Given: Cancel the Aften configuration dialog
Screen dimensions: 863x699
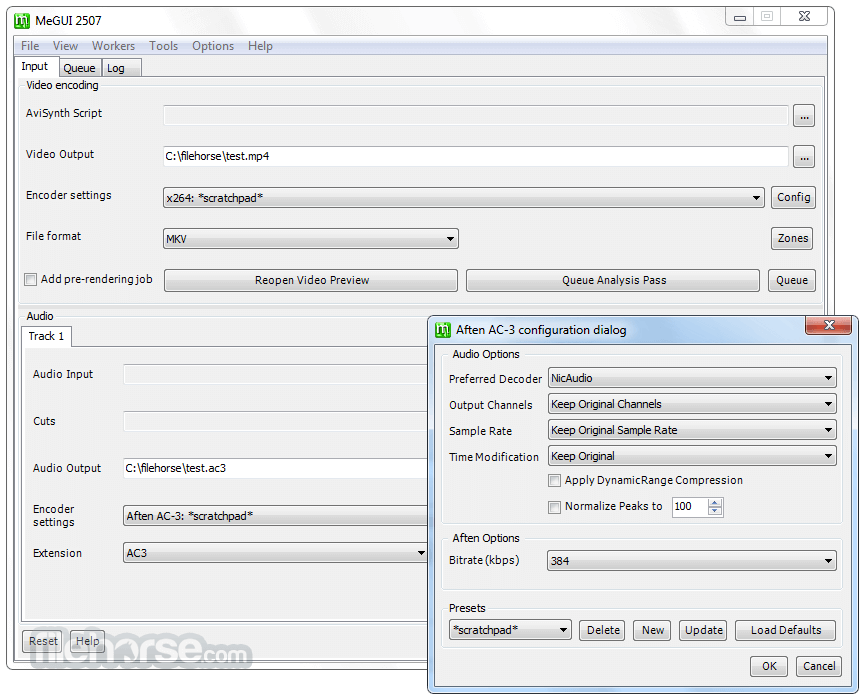Looking at the screenshot, I should tap(818, 667).
